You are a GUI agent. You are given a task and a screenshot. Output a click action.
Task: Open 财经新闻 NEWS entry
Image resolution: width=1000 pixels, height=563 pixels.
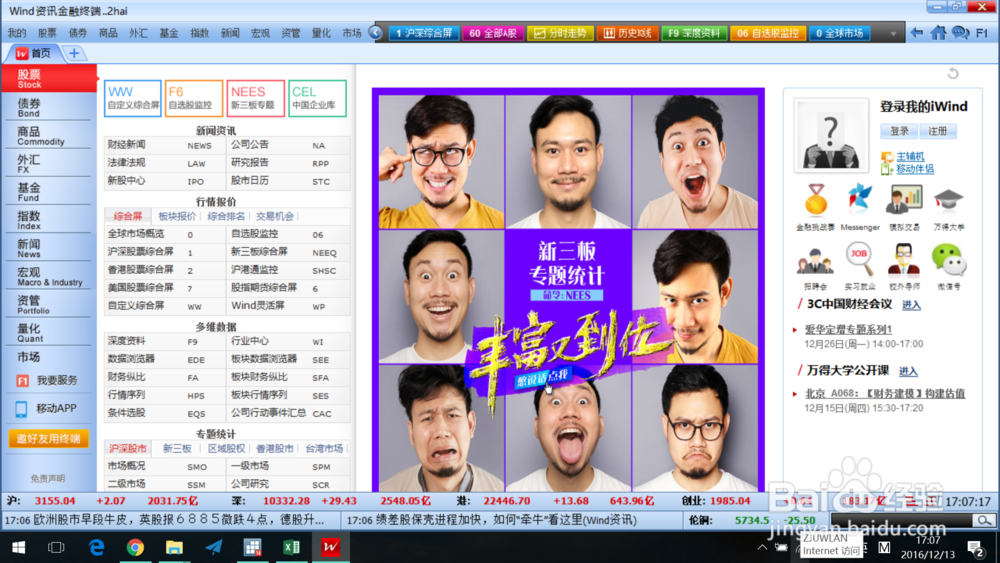click(x=164, y=145)
